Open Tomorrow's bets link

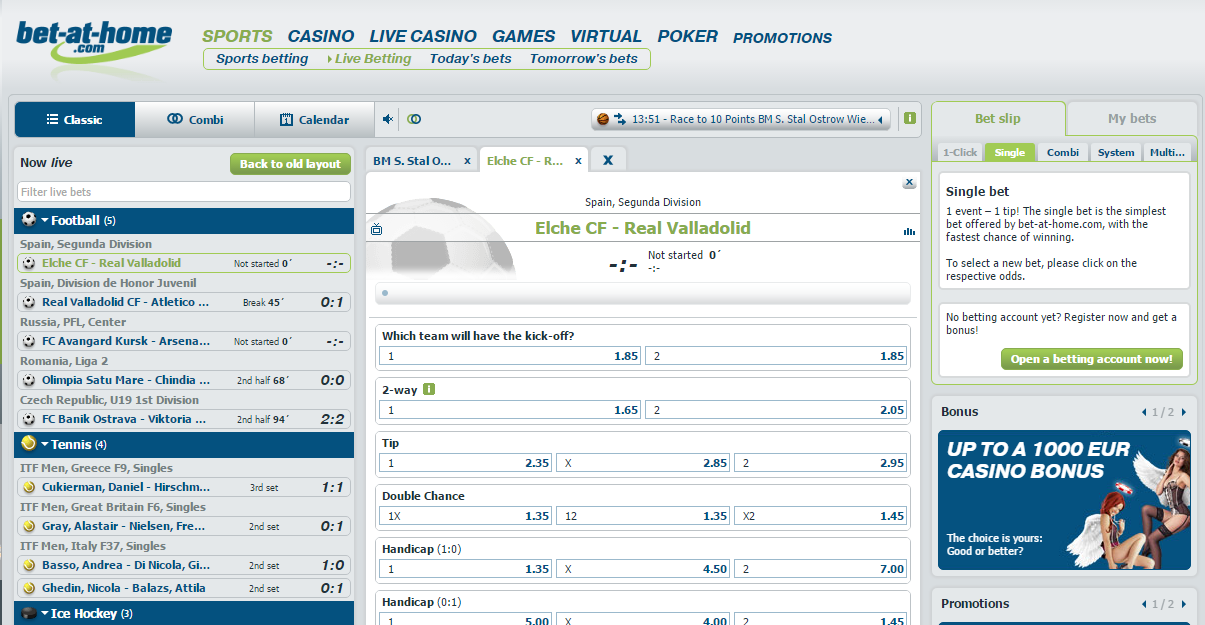(x=584, y=59)
